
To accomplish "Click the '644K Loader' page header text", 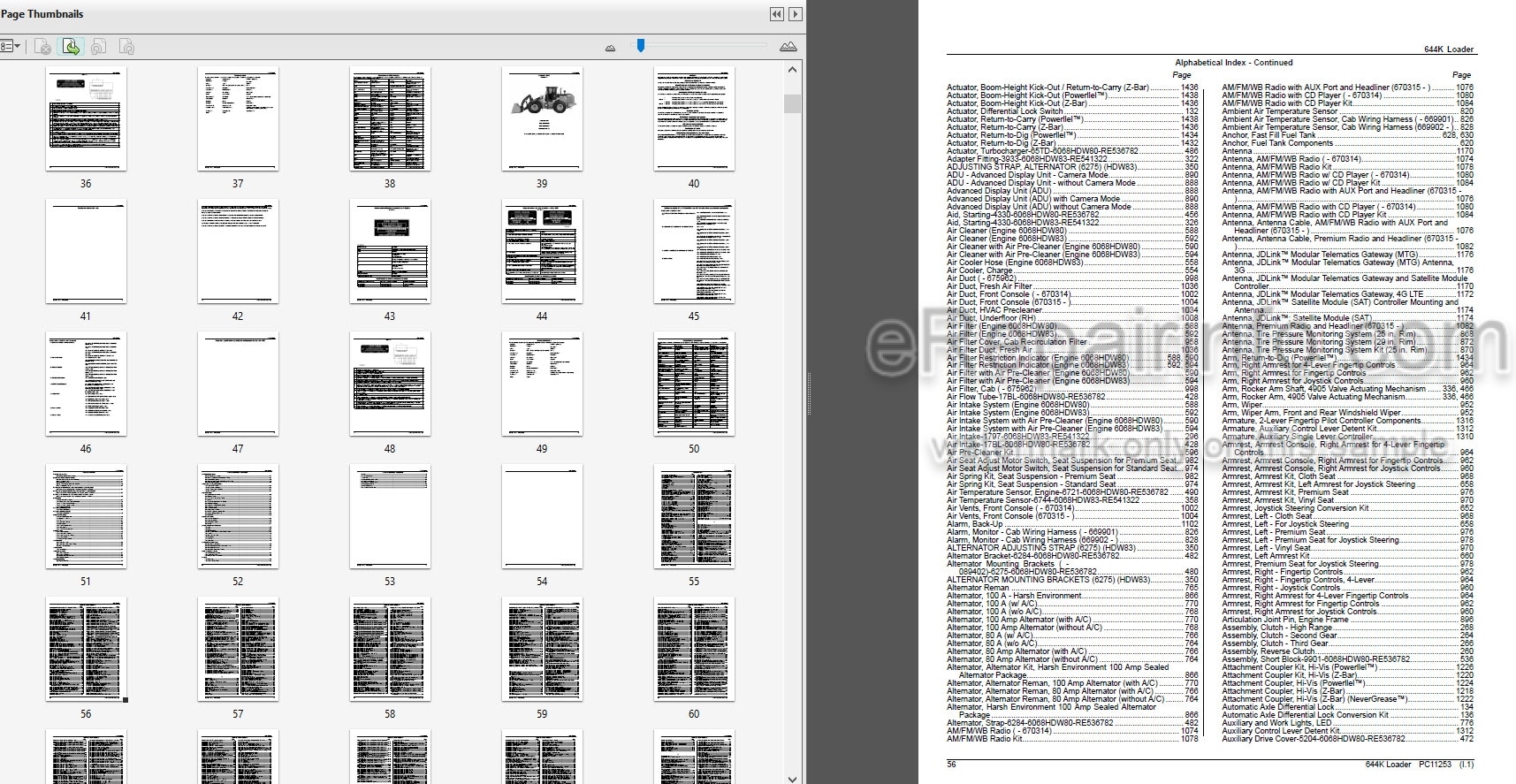I will click(1449, 49).
